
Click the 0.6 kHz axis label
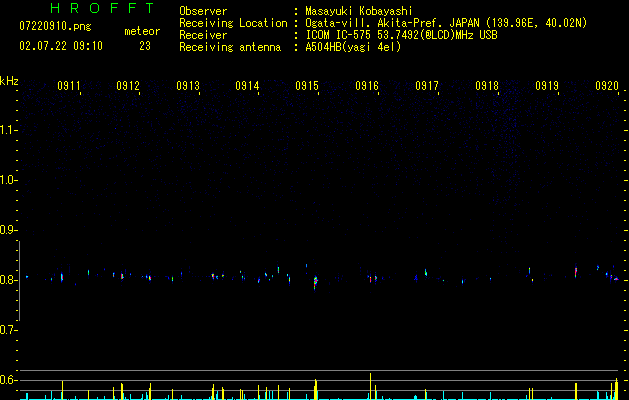[x=9, y=380]
